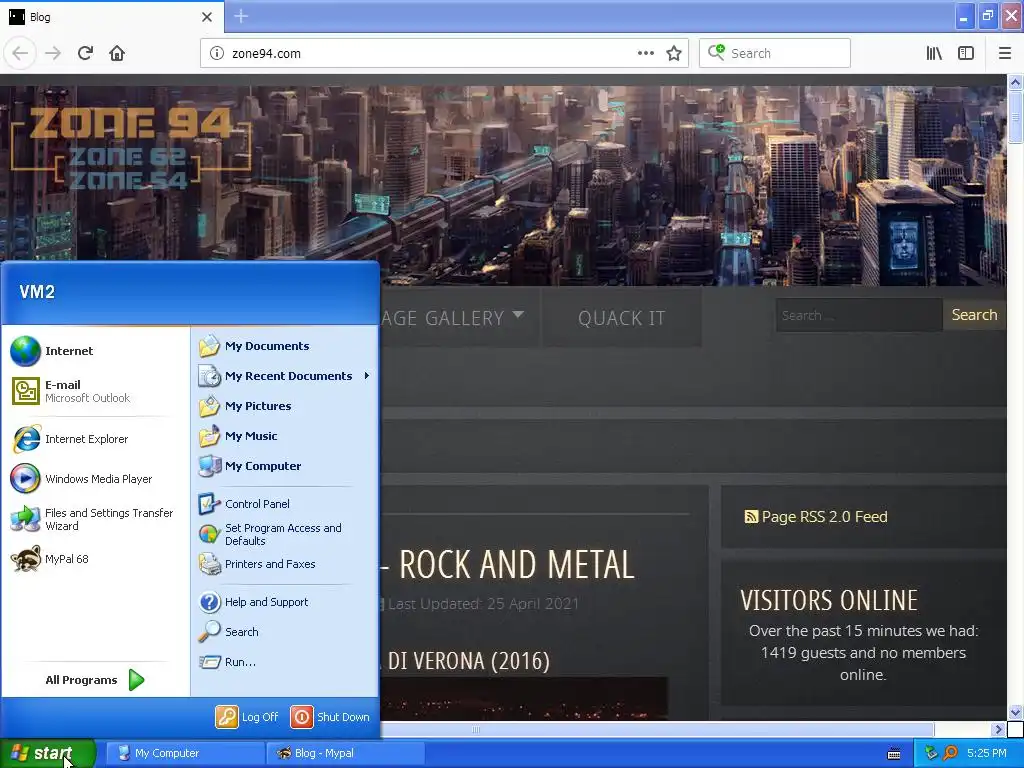
Task: Switch to My Computer taskbar window
Action: click(x=185, y=753)
